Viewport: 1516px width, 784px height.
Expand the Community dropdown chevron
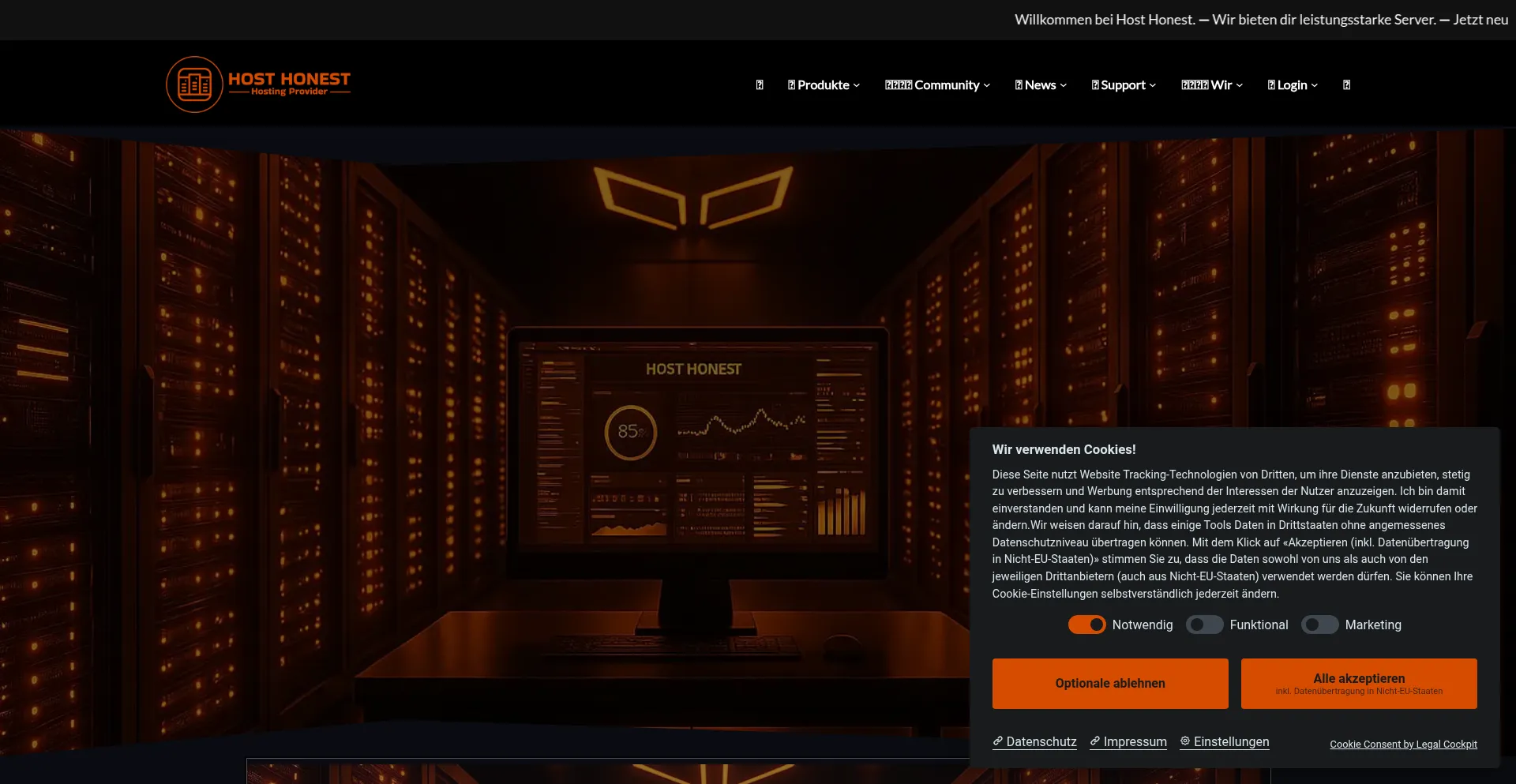(987, 85)
